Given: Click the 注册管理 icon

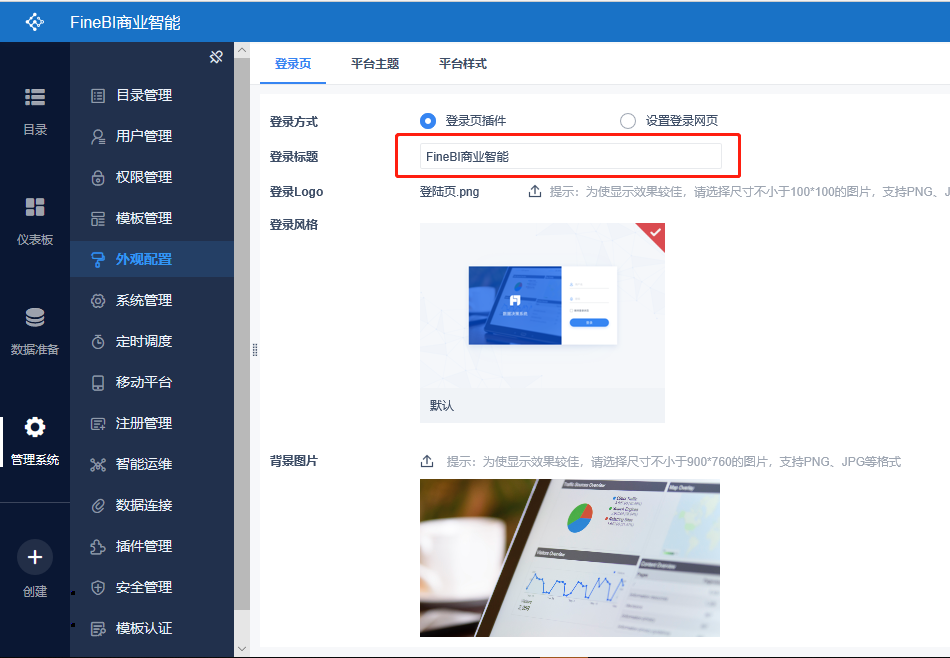Looking at the screenshot, I should pyautogui.click(x=98, y=424).
